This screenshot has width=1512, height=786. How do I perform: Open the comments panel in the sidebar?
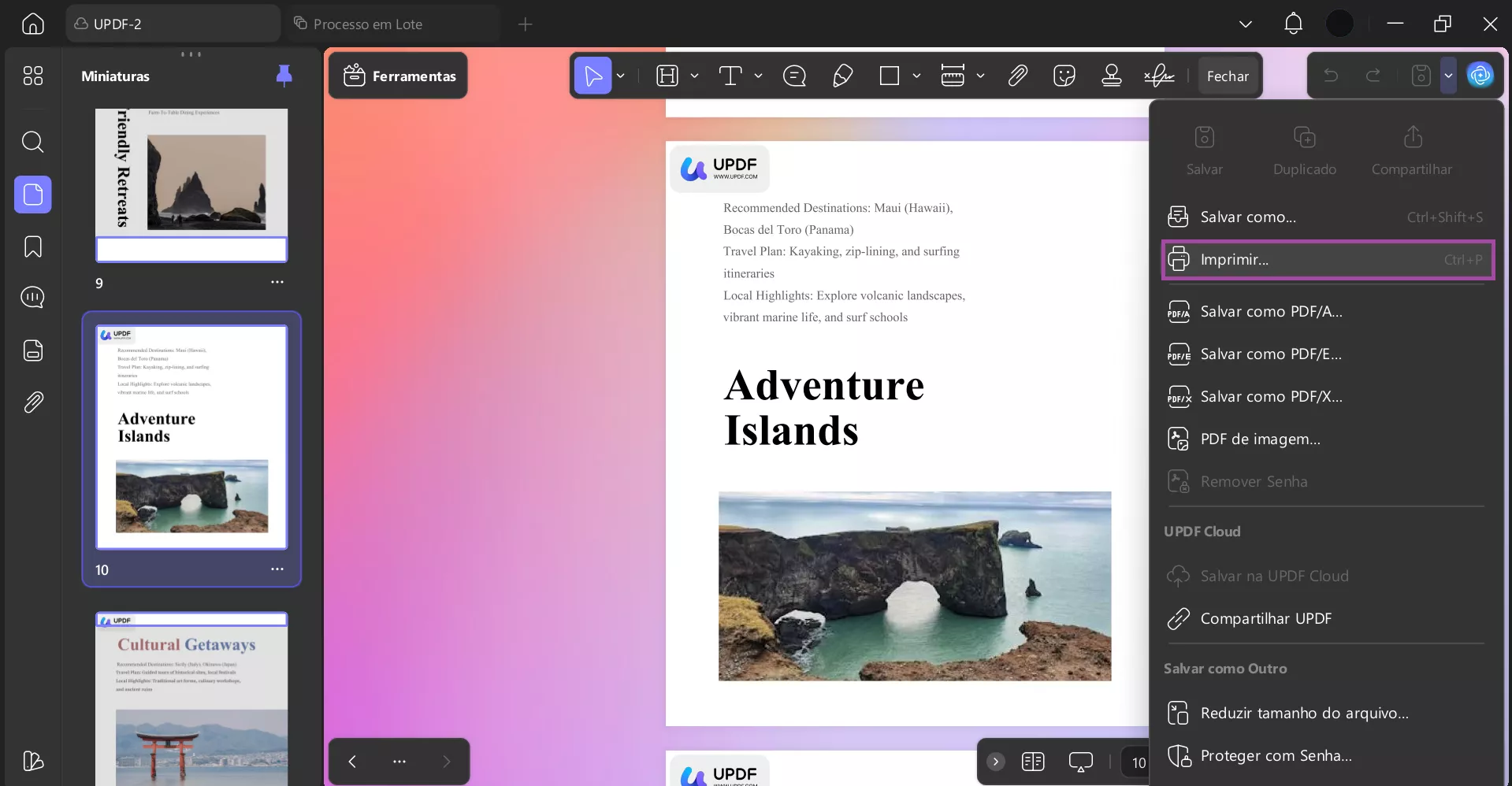[x=33, y=298]
